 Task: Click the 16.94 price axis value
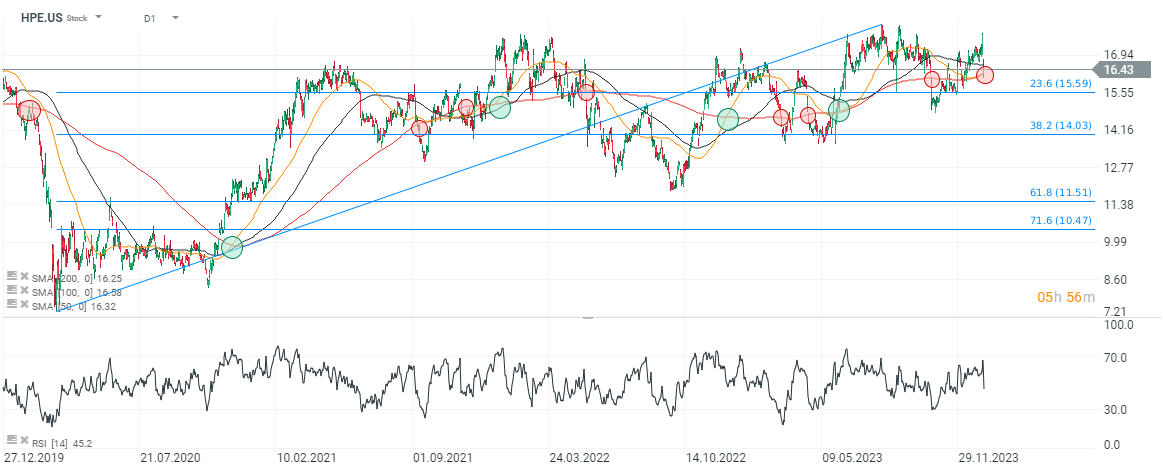(x=1118, y=55)
